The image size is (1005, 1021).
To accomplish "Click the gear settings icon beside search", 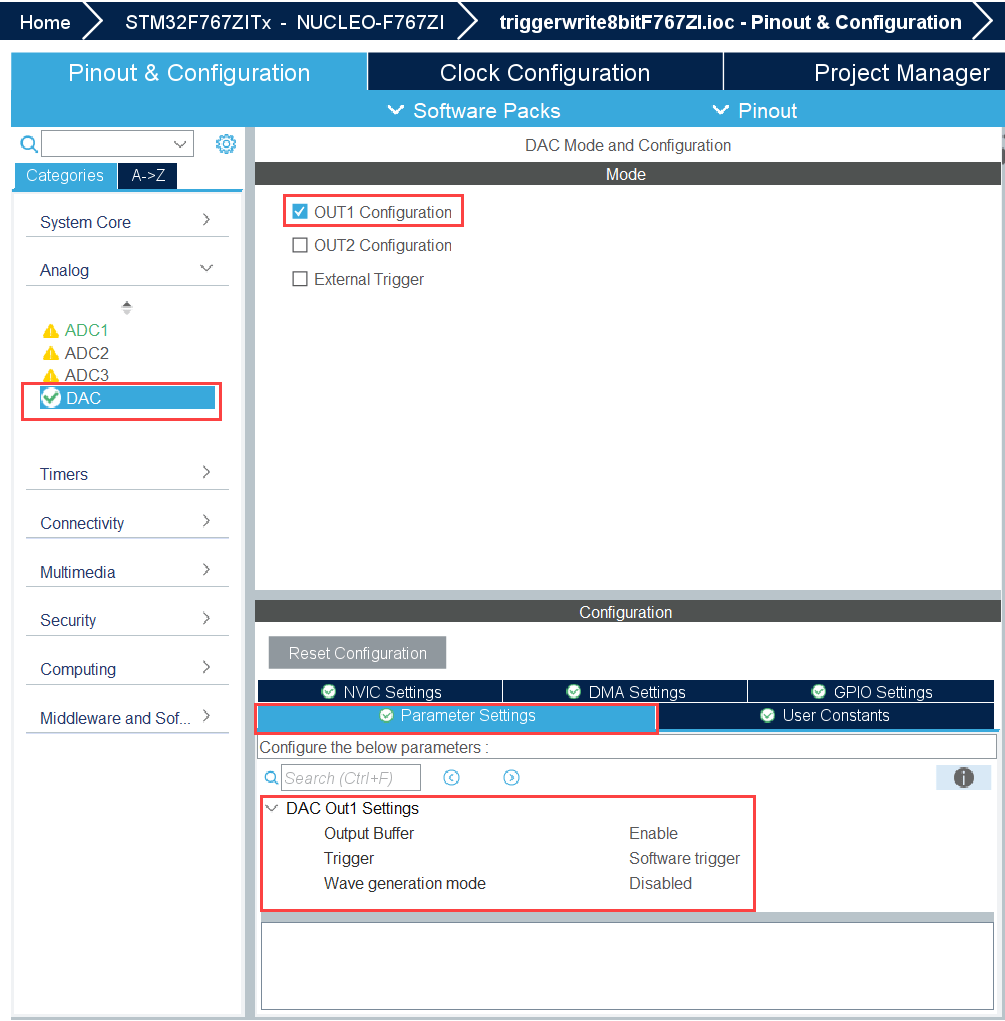I will pyautogui.click(x=226, y=144).
